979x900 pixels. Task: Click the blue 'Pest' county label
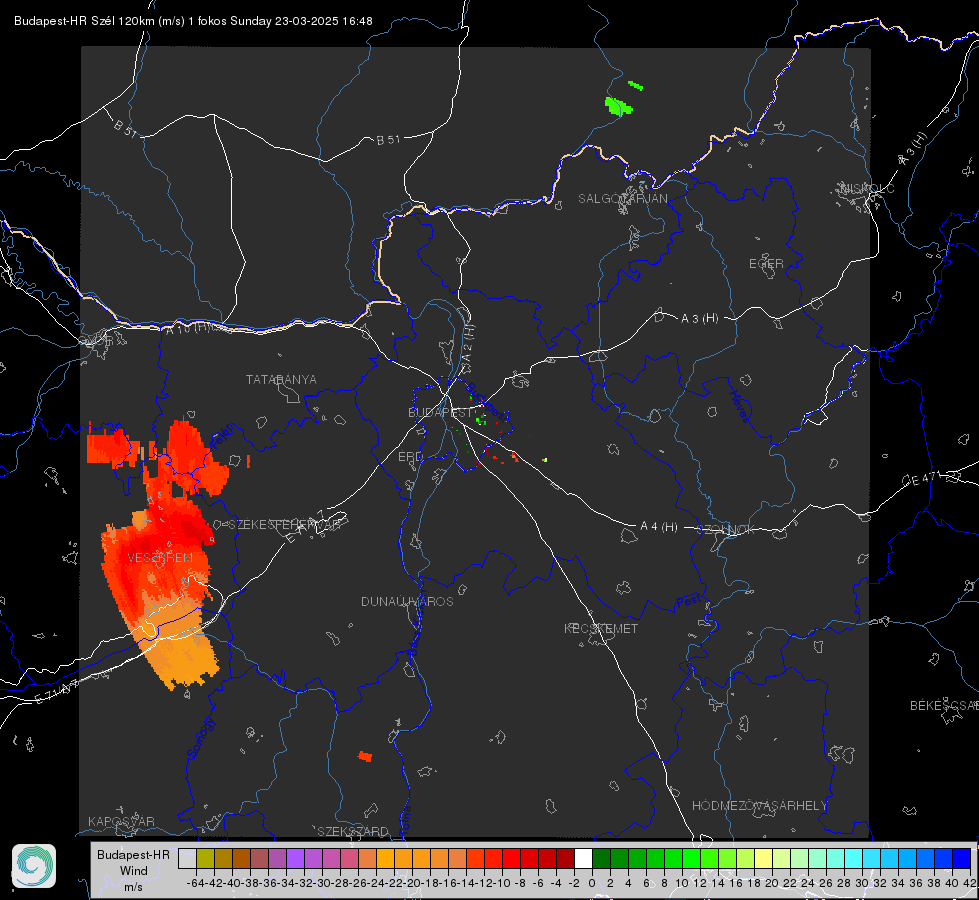[688, 602]
